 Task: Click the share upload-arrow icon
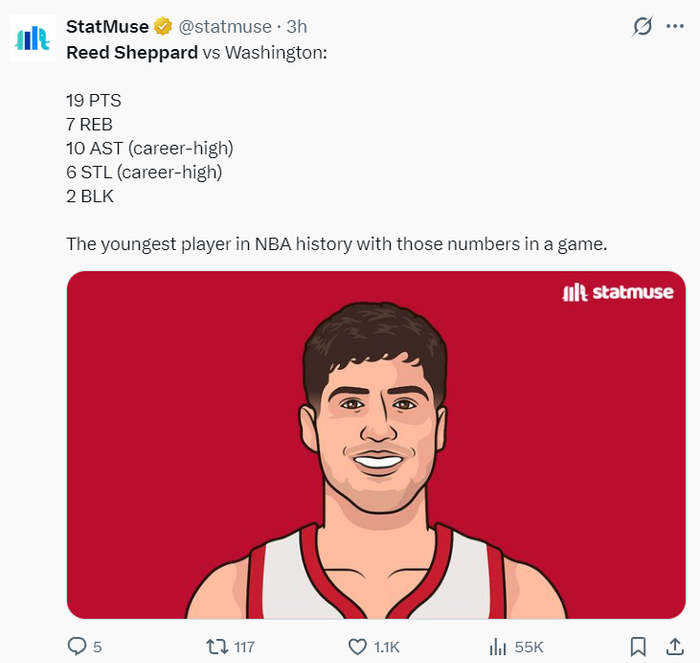[x=675, y=647]
